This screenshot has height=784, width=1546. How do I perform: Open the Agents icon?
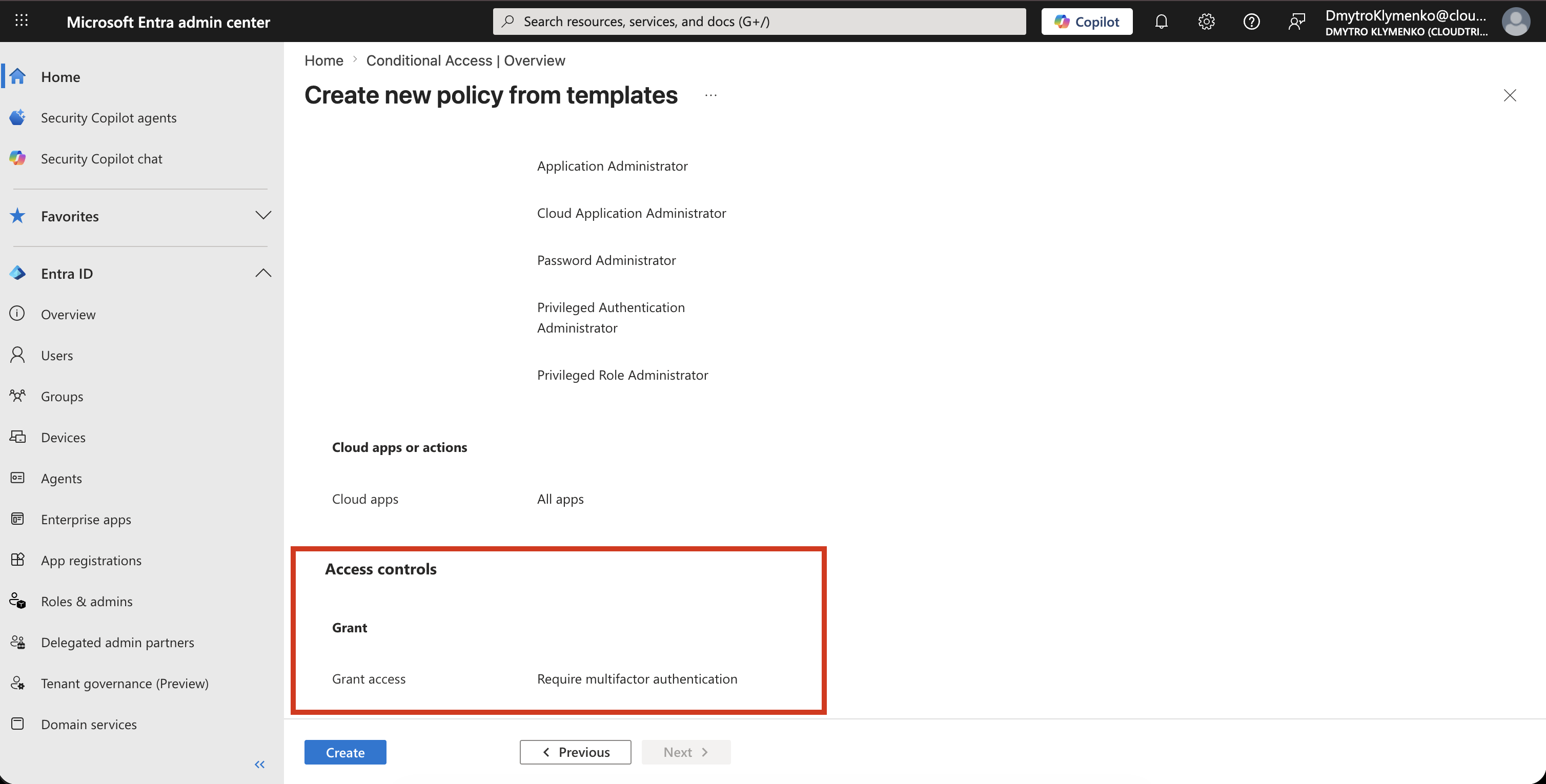tap(17, 478)
